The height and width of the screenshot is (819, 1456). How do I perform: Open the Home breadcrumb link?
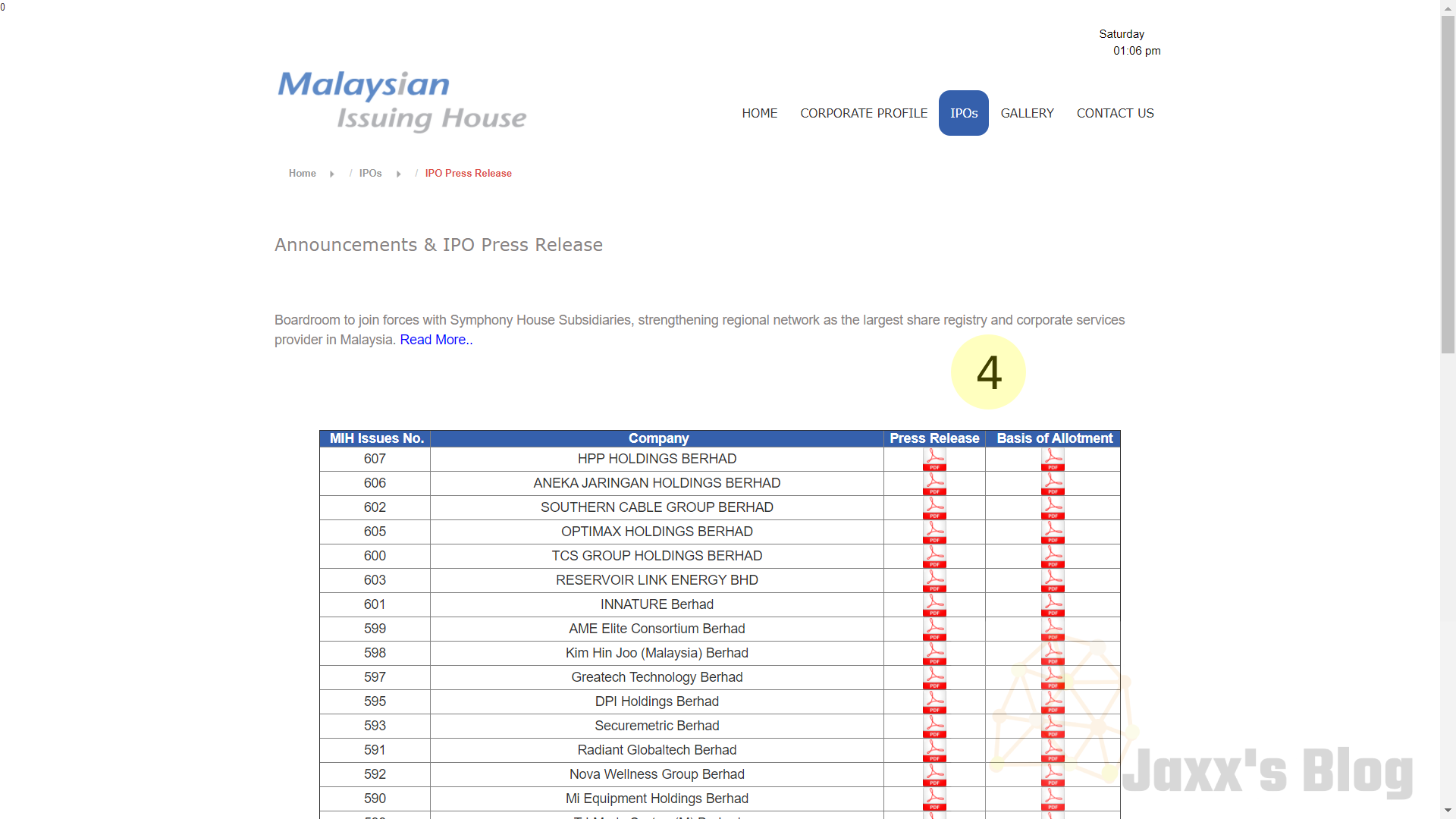302,173
